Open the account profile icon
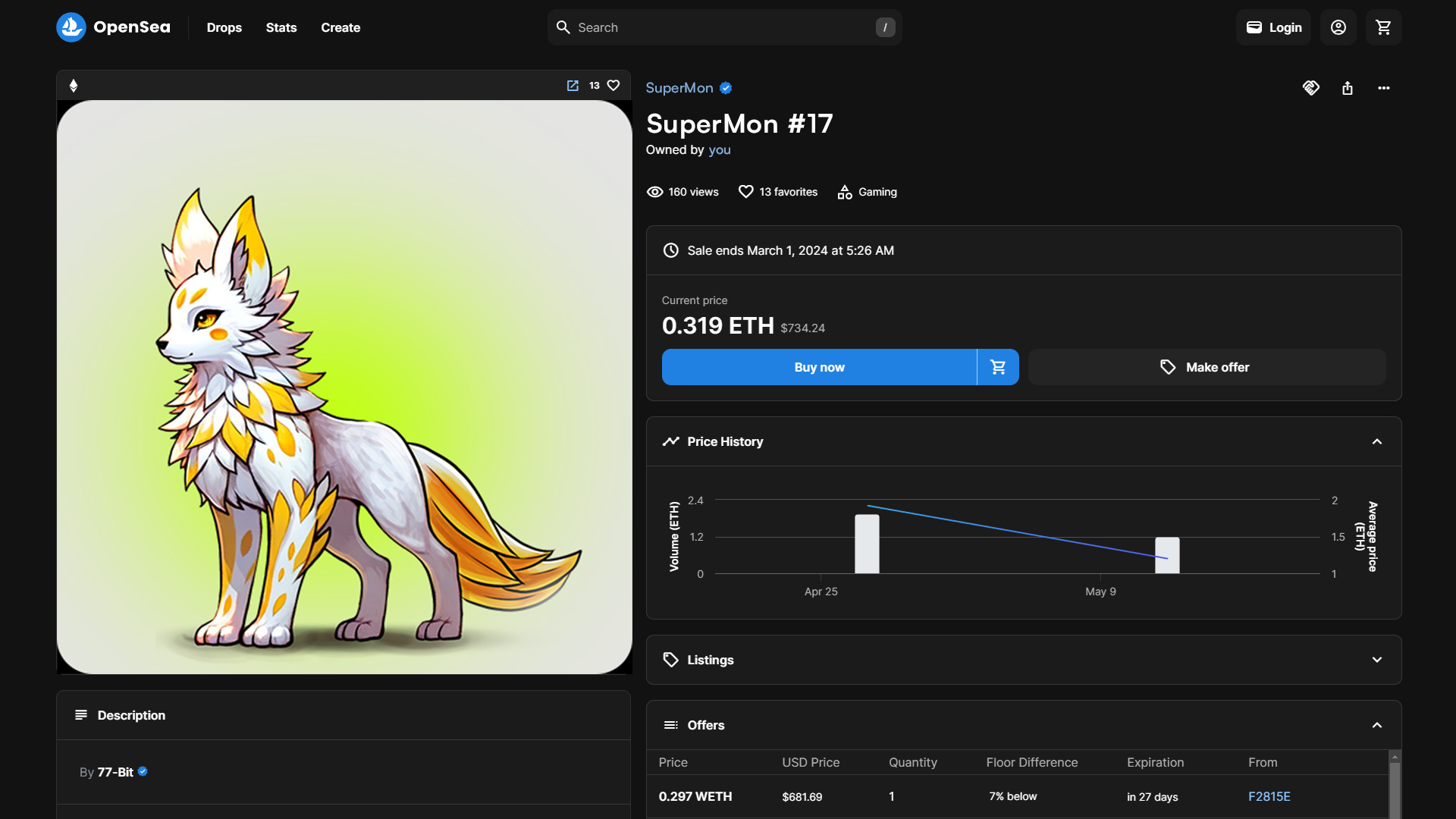1456x819 pixels. 1338,27
